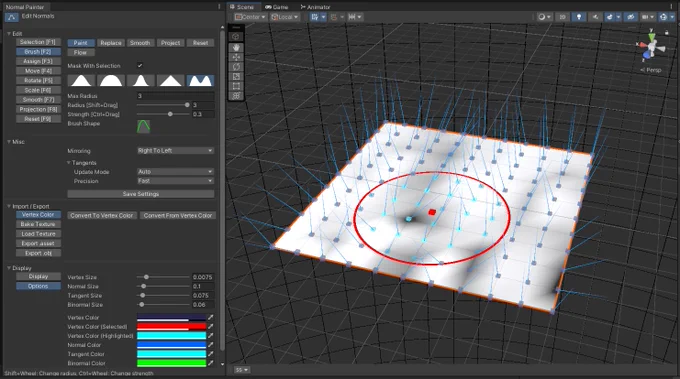Select the Rotate tool in scene overlay
The image size is (680, 379).
236,67
